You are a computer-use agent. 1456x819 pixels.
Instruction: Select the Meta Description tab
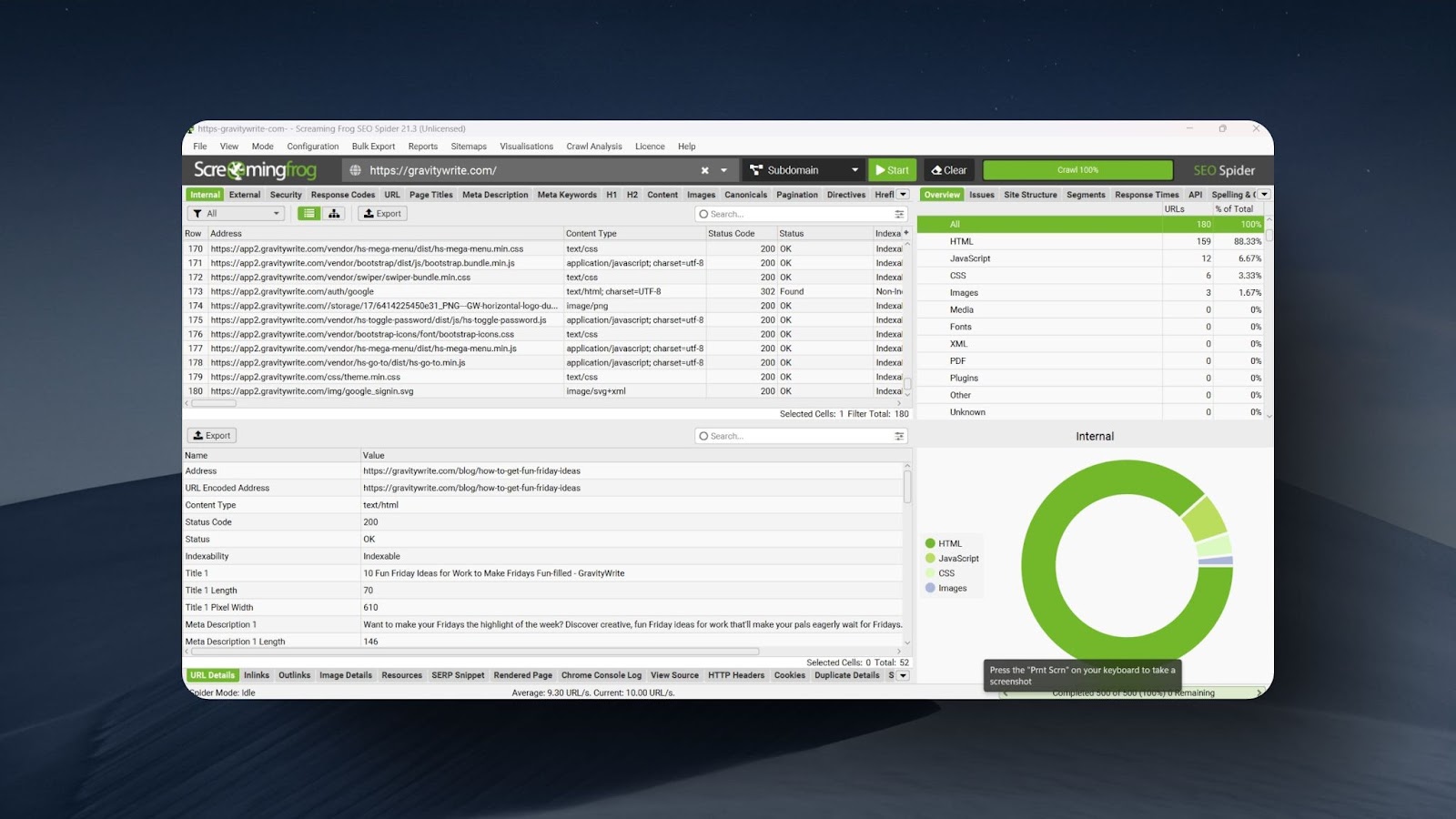495,195
